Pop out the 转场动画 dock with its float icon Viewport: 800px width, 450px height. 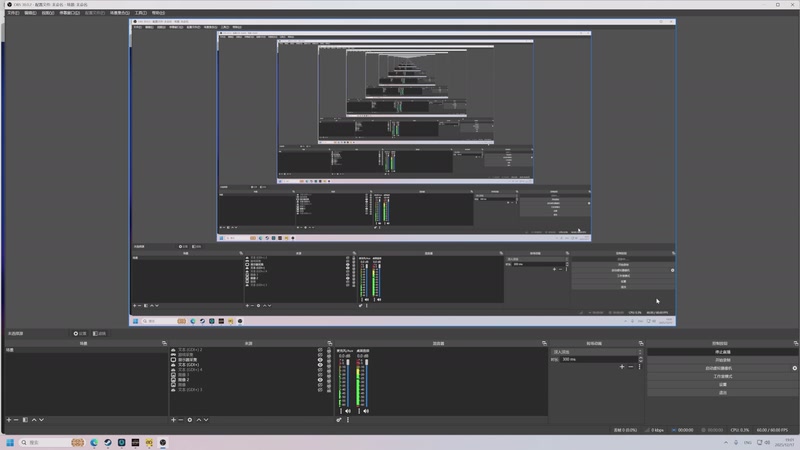641,343
